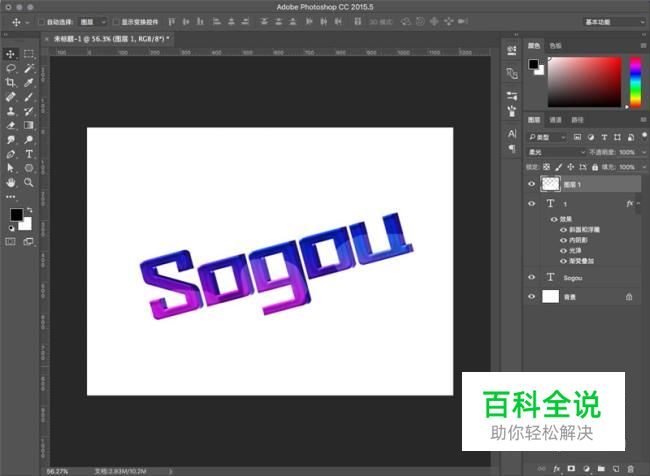Open the Brush Presets panel icon
This screenshot has height=476, width=650.
coord(512,111)
